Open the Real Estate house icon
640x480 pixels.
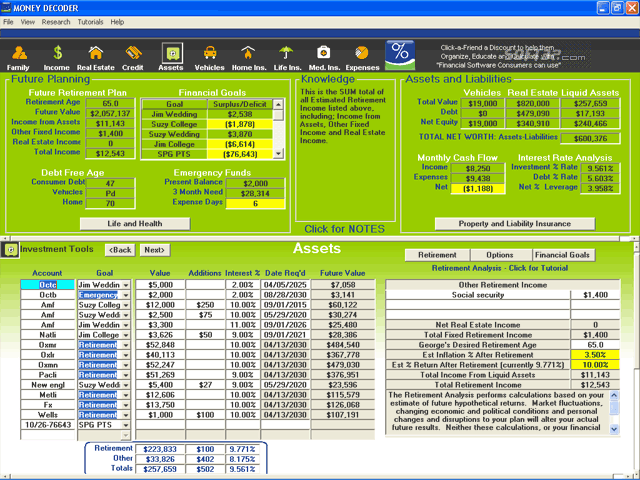[96, 58]
